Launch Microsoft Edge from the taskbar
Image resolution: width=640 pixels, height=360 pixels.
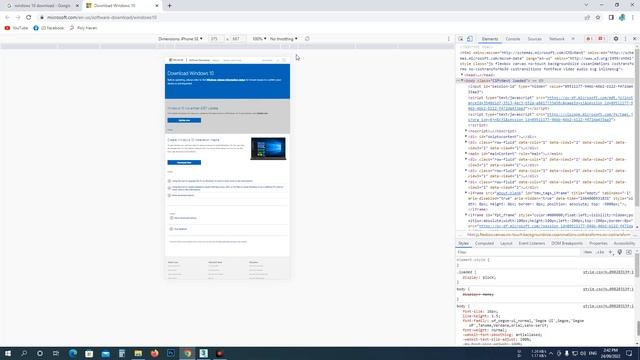pyautogui.click(x=73, y=353)
